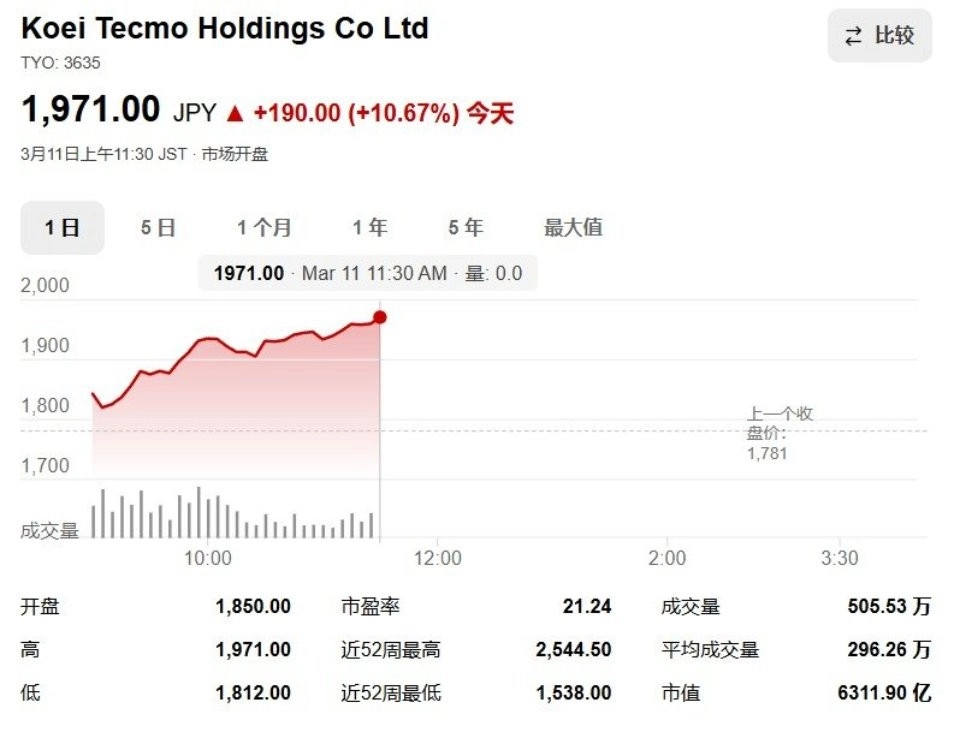The image size is (960, 732).
Task: Click the red upward triangle price indicator
Action: click(235, 113)
